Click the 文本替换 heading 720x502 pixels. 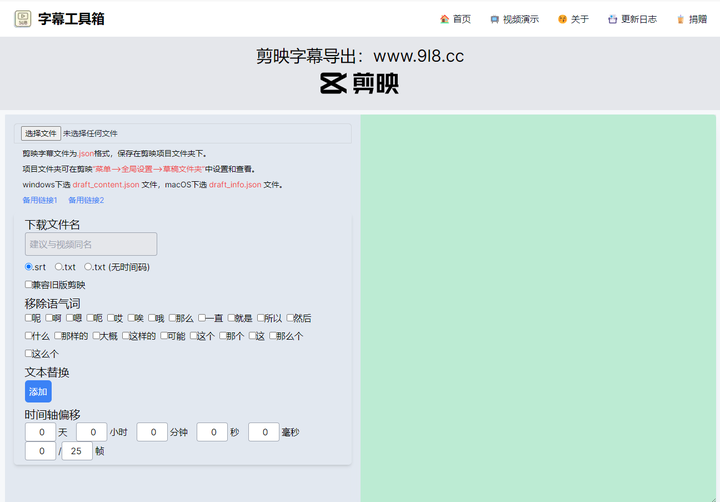(x=47, y=372)
